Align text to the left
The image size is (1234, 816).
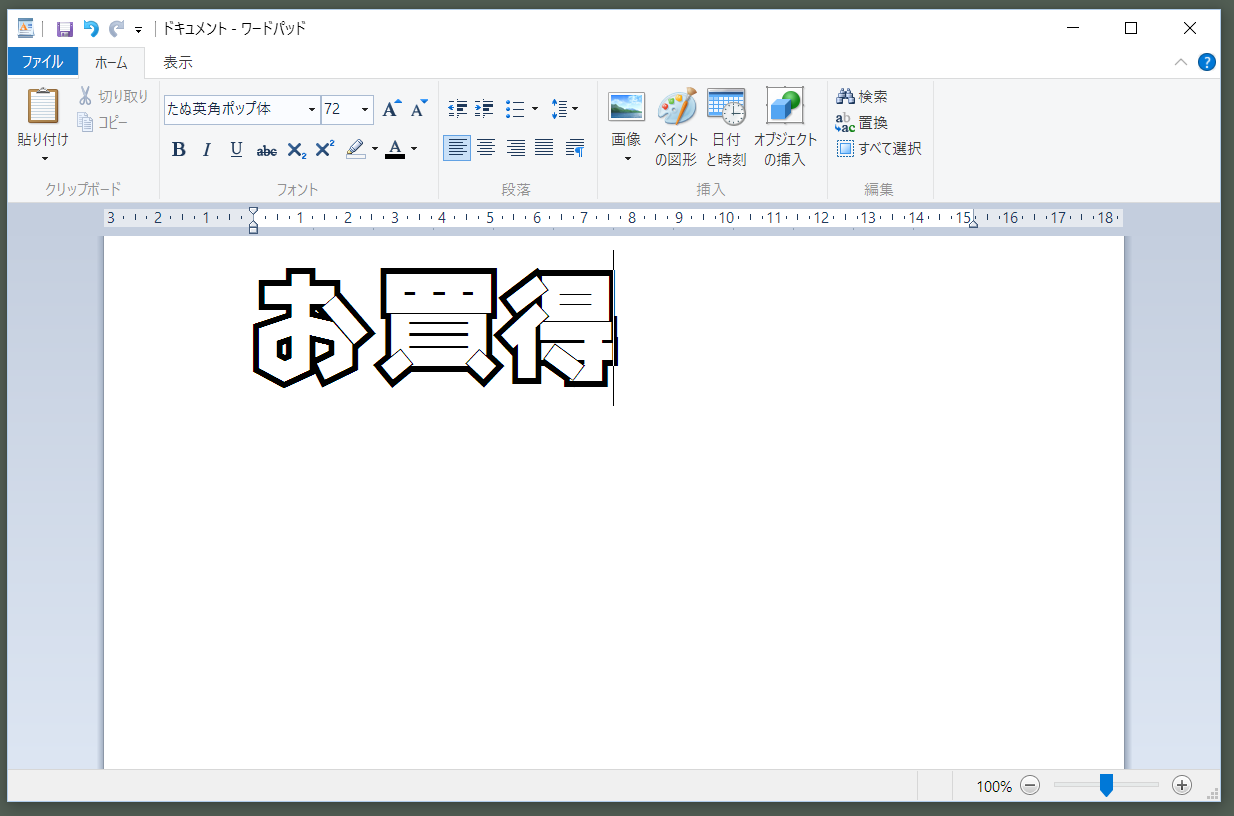tap(457, 148)
